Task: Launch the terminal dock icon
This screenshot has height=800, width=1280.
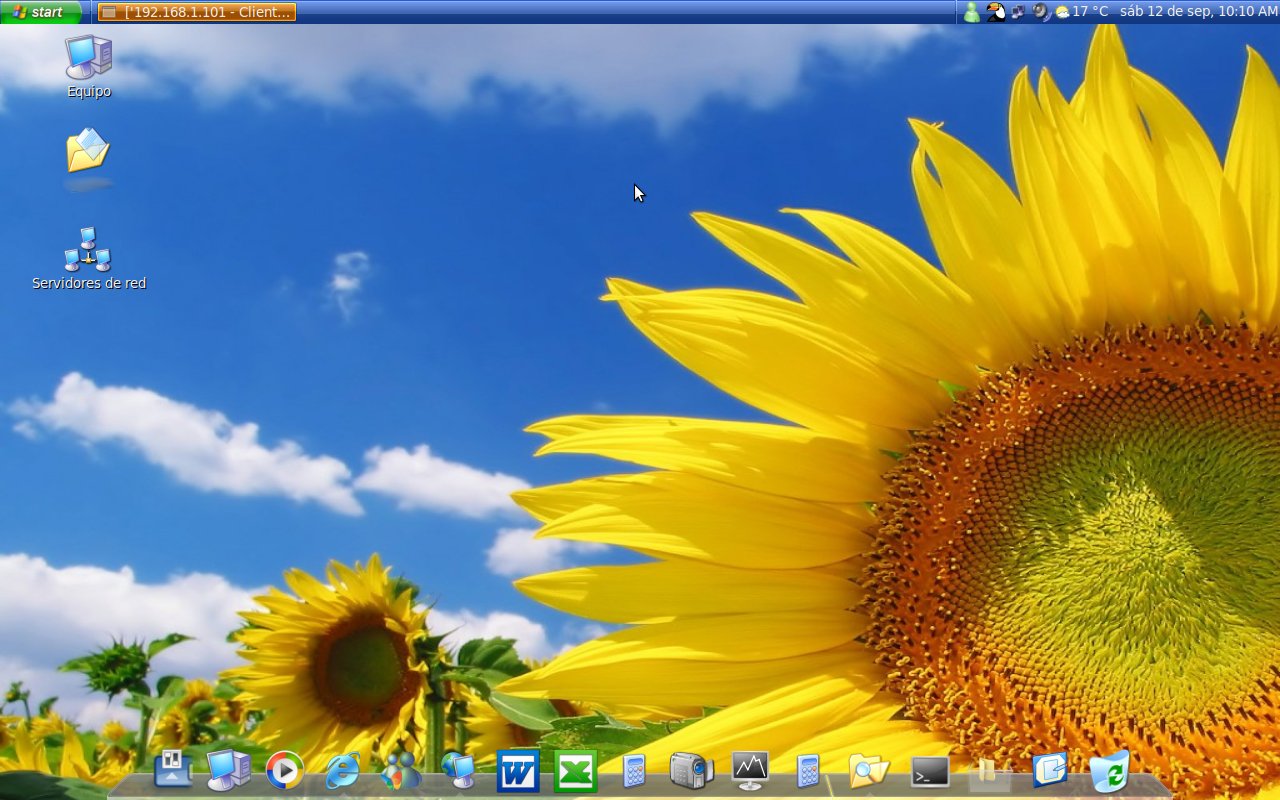Action: tap(929, 771)
